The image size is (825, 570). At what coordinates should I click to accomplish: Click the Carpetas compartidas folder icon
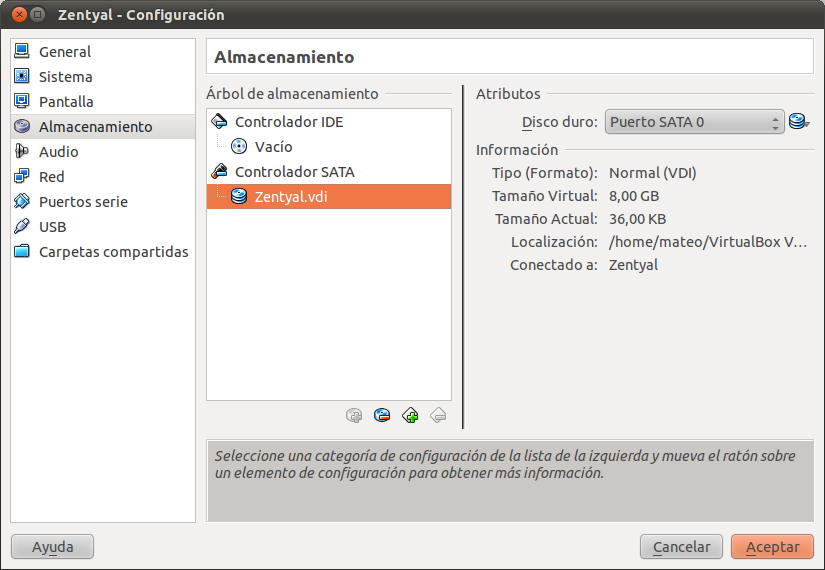click(x=22, y=251)
